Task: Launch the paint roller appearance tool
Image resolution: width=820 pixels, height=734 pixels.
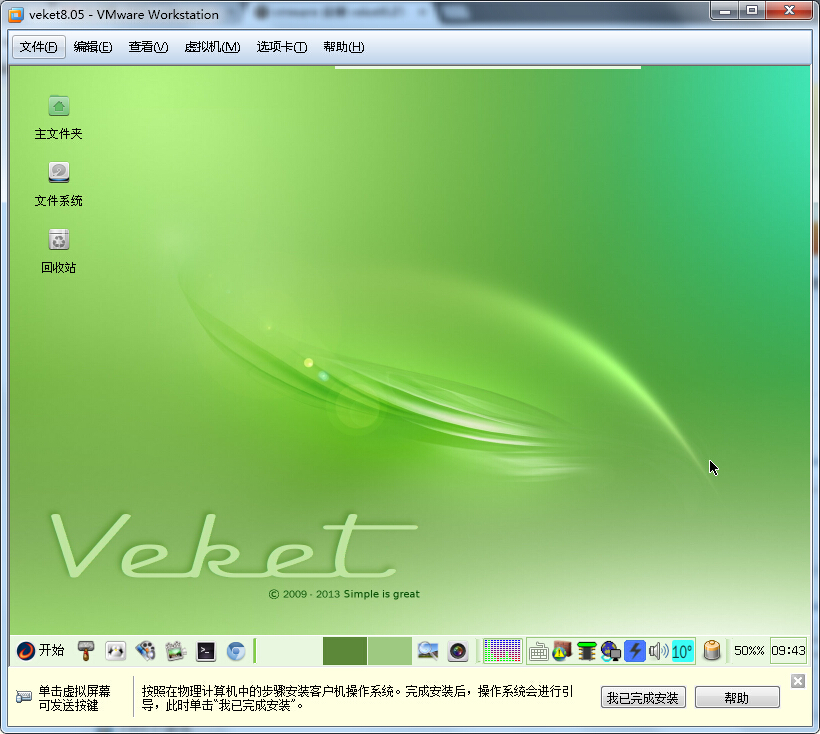Action: click(86, 651)
